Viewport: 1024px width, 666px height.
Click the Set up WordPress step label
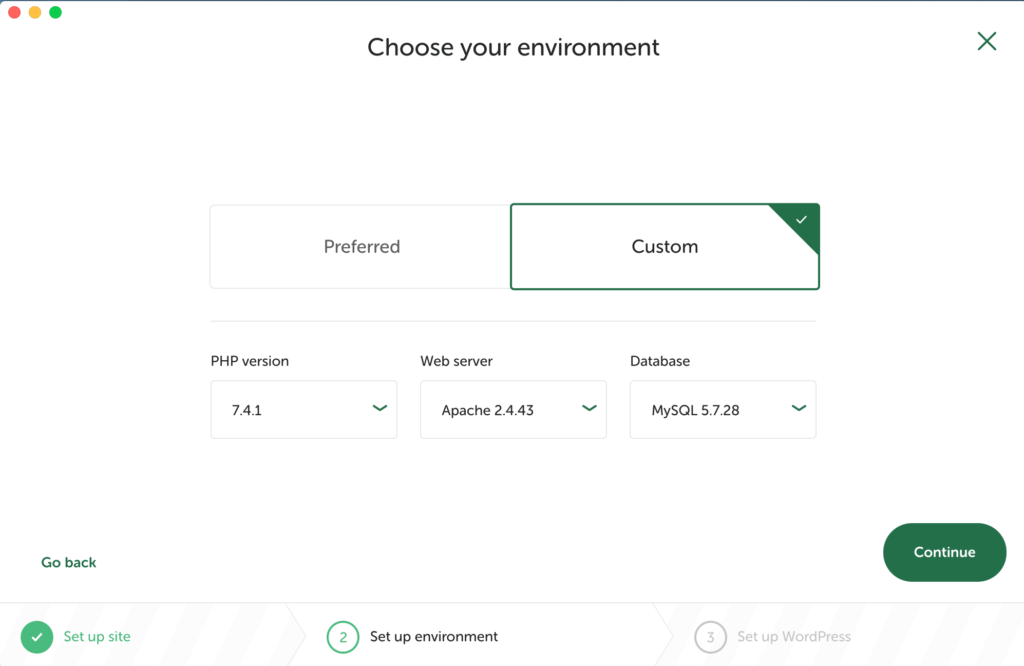coord(794,637)
